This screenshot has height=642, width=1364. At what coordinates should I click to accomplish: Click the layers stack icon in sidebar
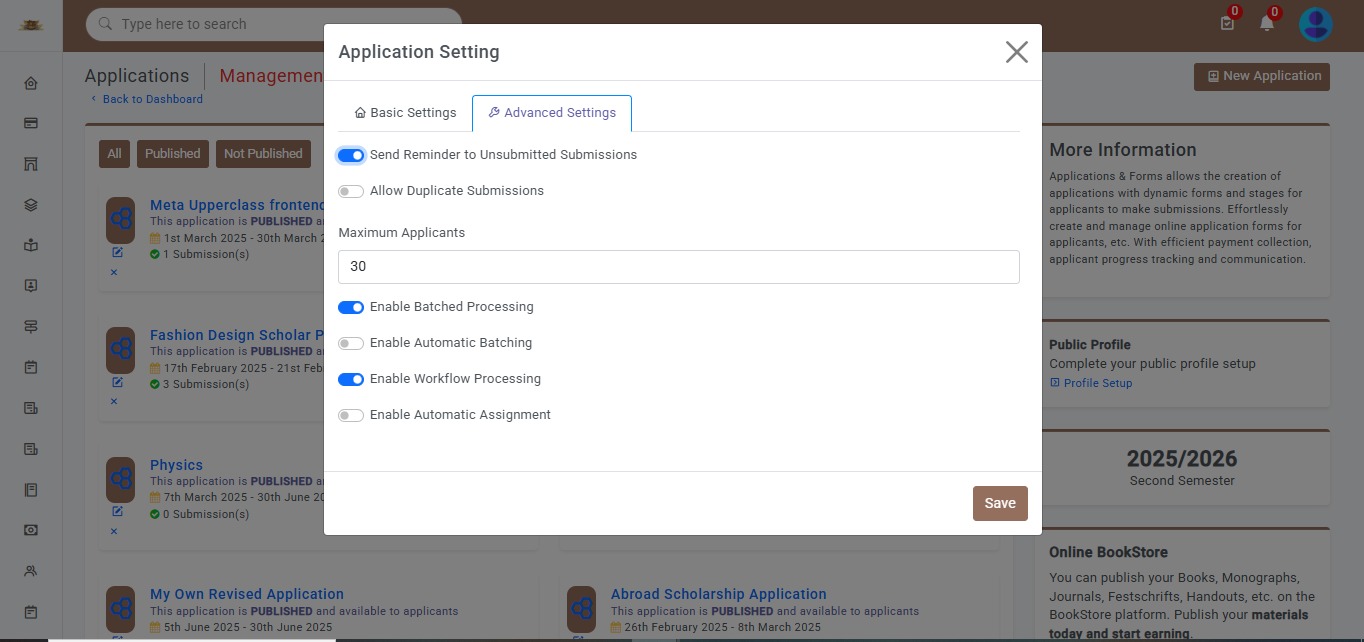tap(31, 205)
